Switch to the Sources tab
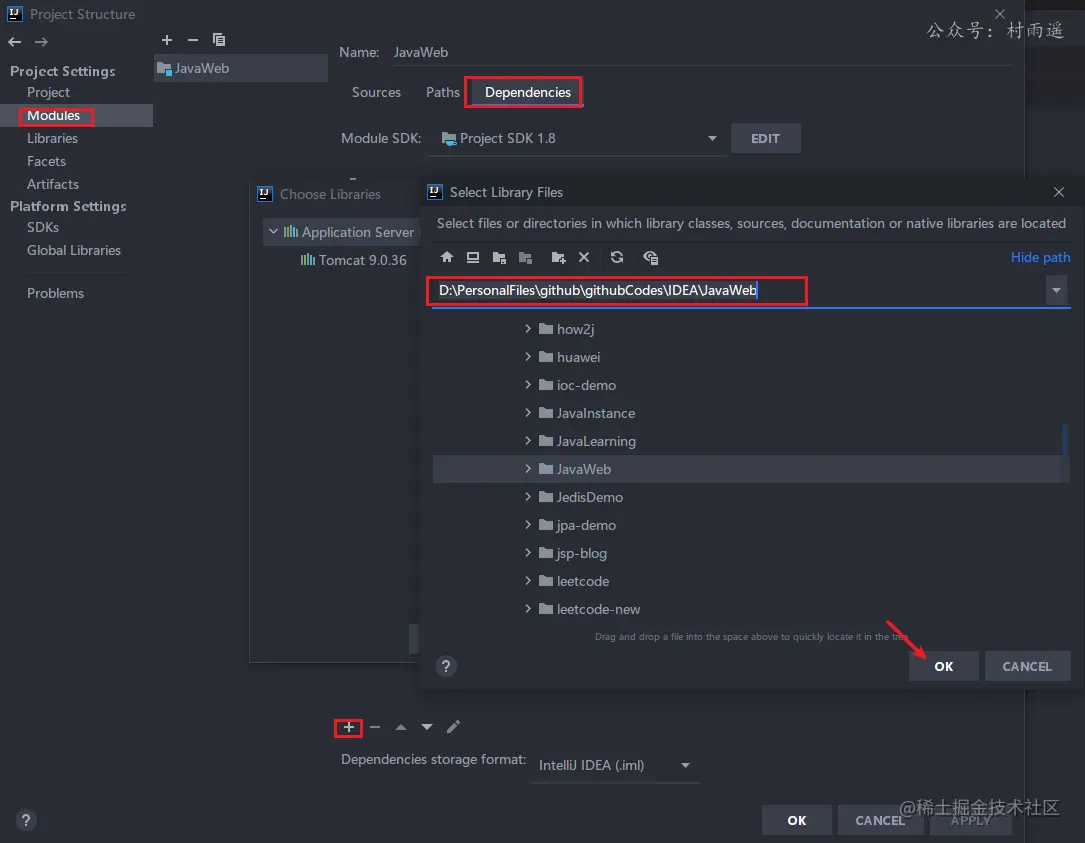The image size is (1085, 843). 376,92
